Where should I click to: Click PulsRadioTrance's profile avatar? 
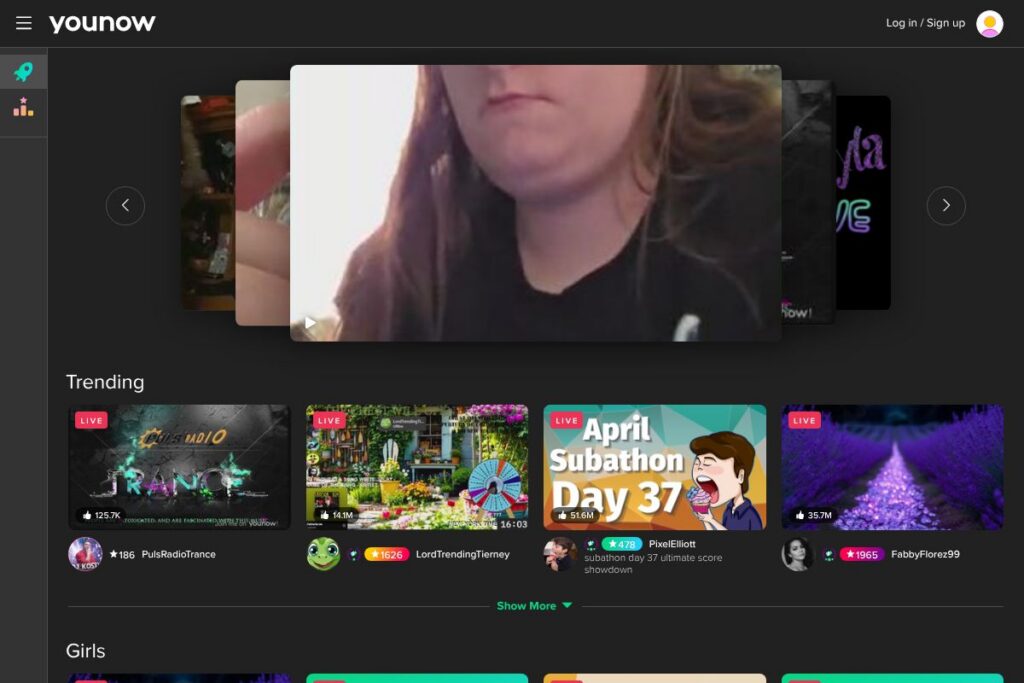click(x=85, y=554)
